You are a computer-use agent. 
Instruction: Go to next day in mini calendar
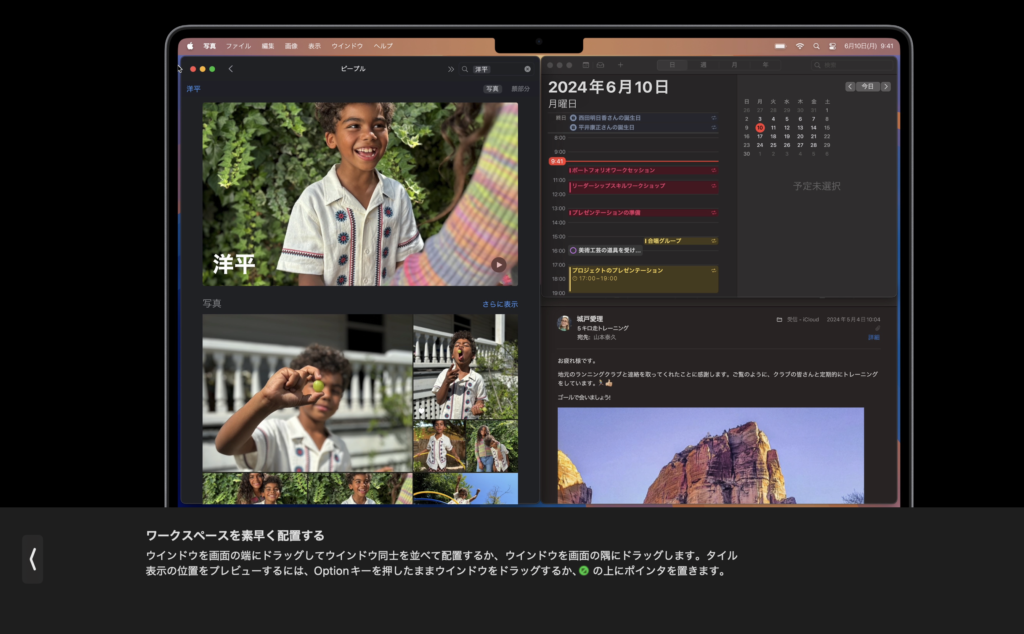point(886,87)
